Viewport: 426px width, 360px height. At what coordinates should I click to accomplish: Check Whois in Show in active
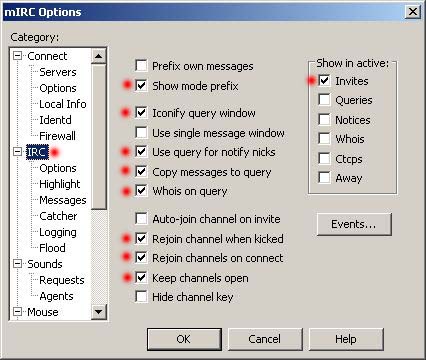coord(324,138)
